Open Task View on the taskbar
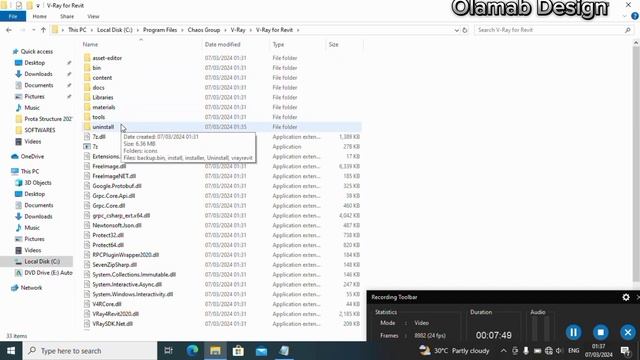The image size is (640, 360). click(x=168, y=351)
